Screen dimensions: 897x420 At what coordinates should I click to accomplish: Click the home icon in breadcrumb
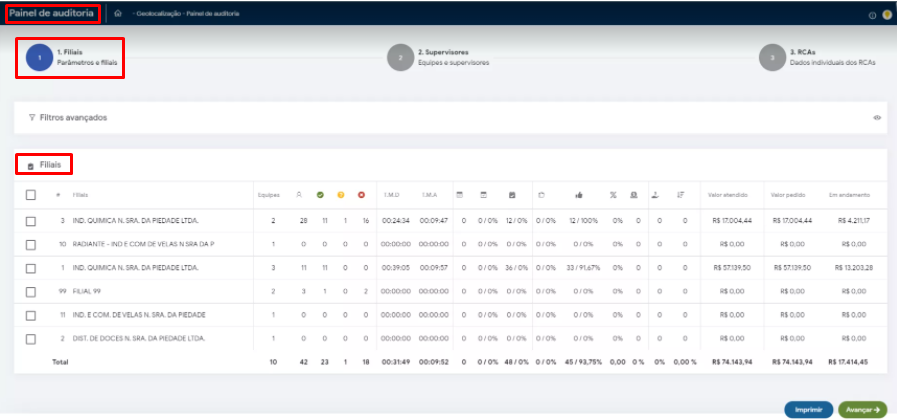click(118, 14)
